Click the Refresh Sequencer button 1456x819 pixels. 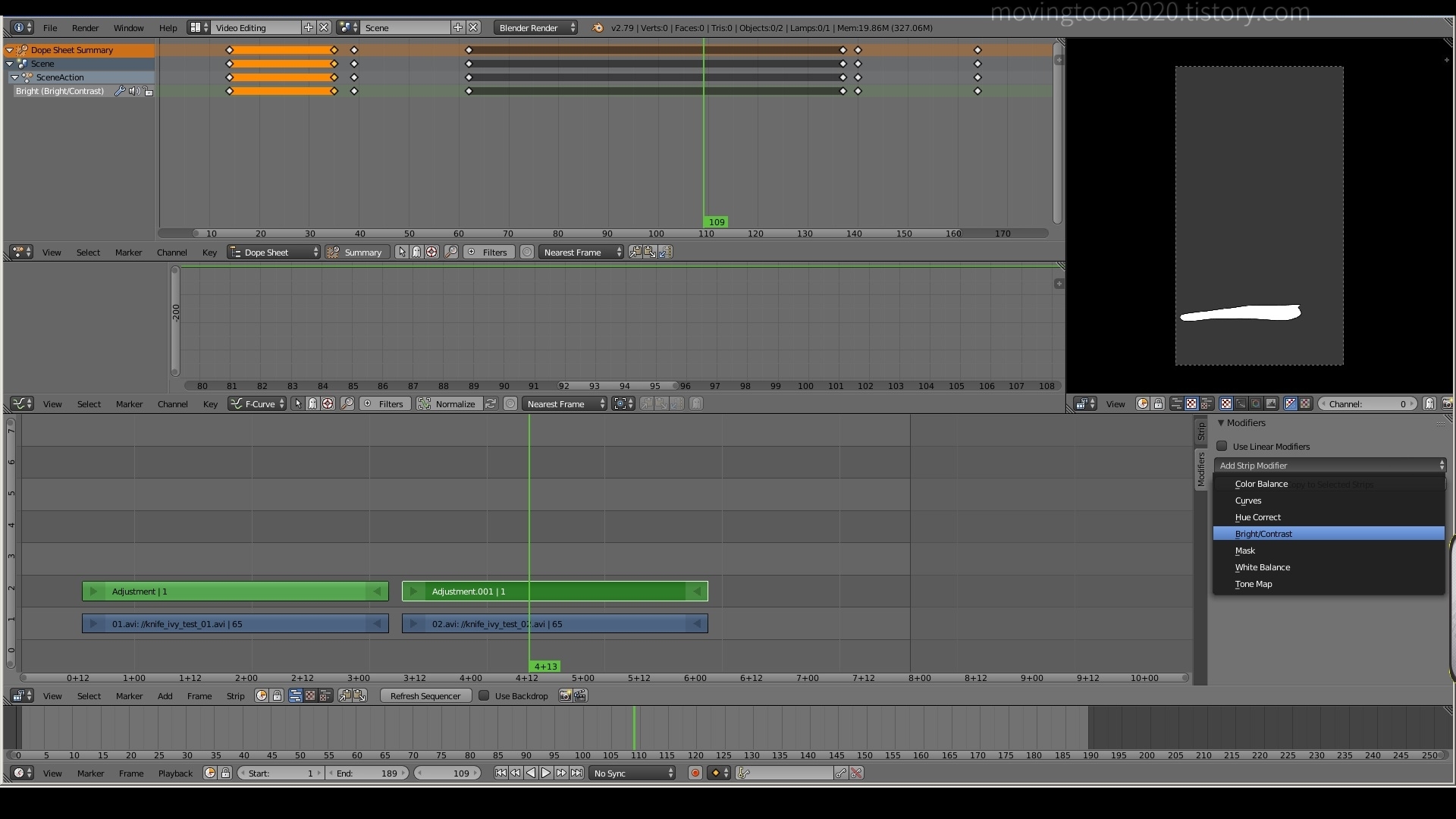click(425, 696)
